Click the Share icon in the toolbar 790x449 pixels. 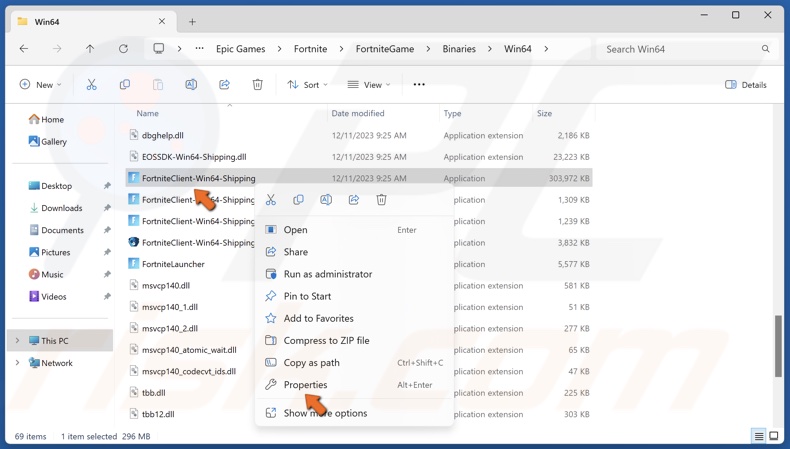point(224,85)
